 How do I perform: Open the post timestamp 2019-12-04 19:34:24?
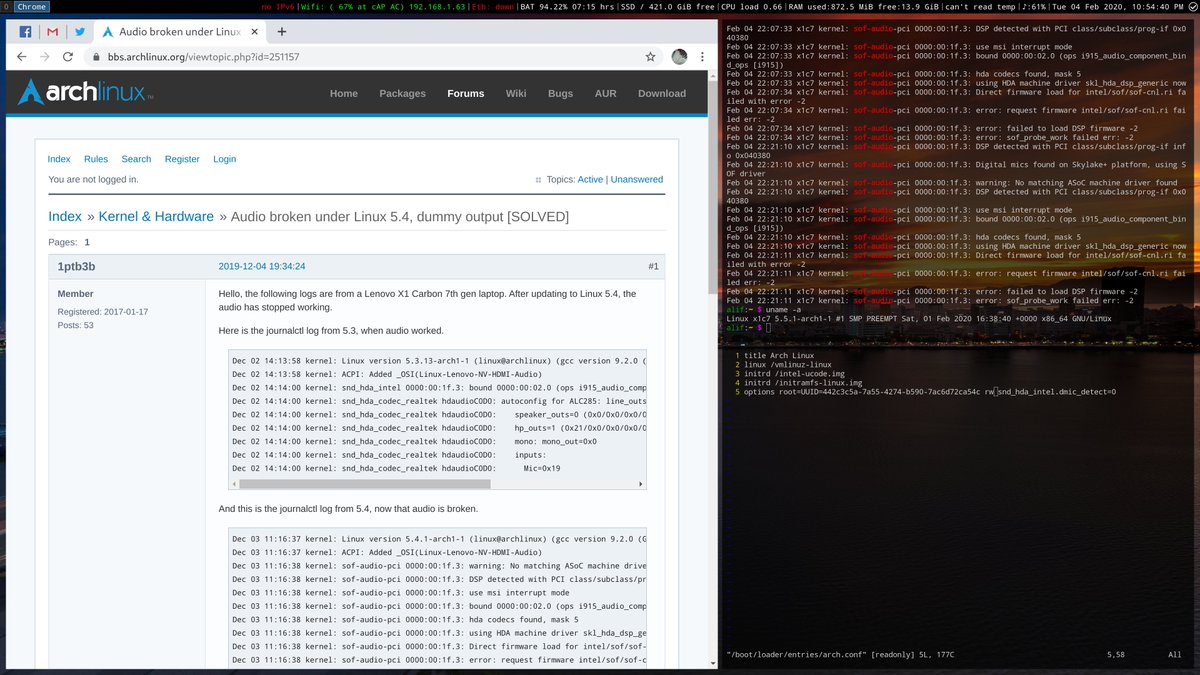coord(262,266)
